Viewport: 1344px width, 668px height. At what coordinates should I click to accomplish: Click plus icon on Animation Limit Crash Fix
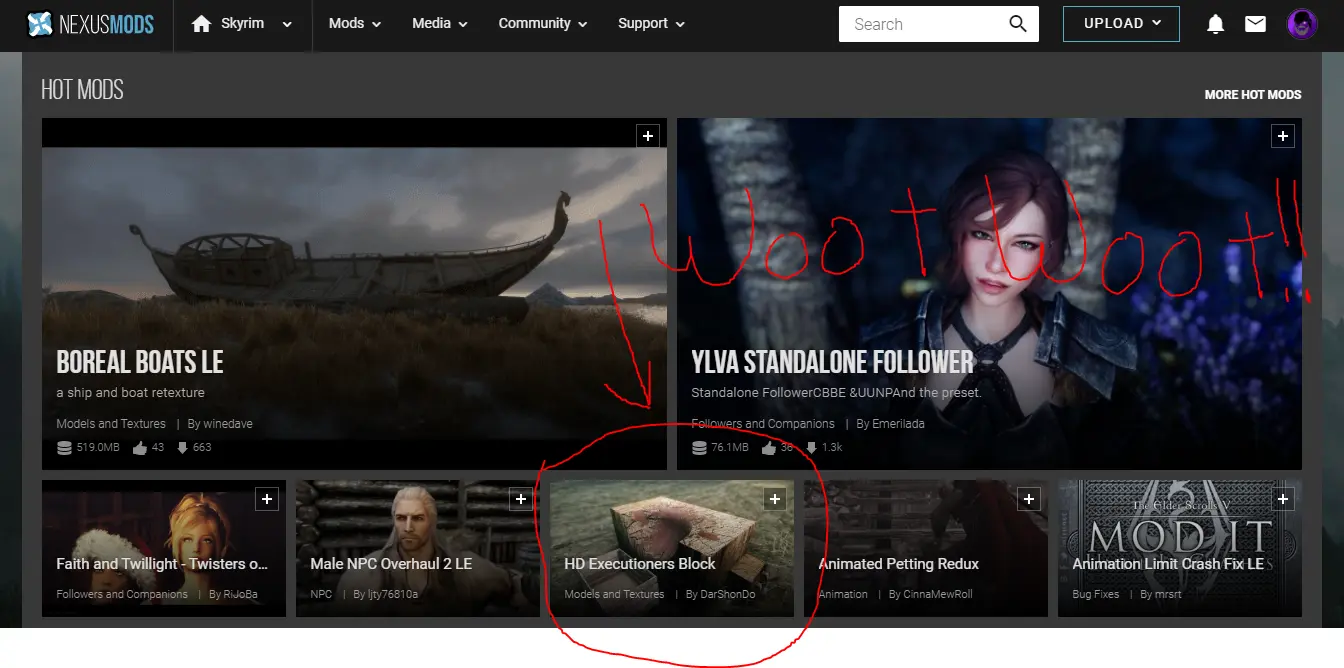click(1282, 498)
